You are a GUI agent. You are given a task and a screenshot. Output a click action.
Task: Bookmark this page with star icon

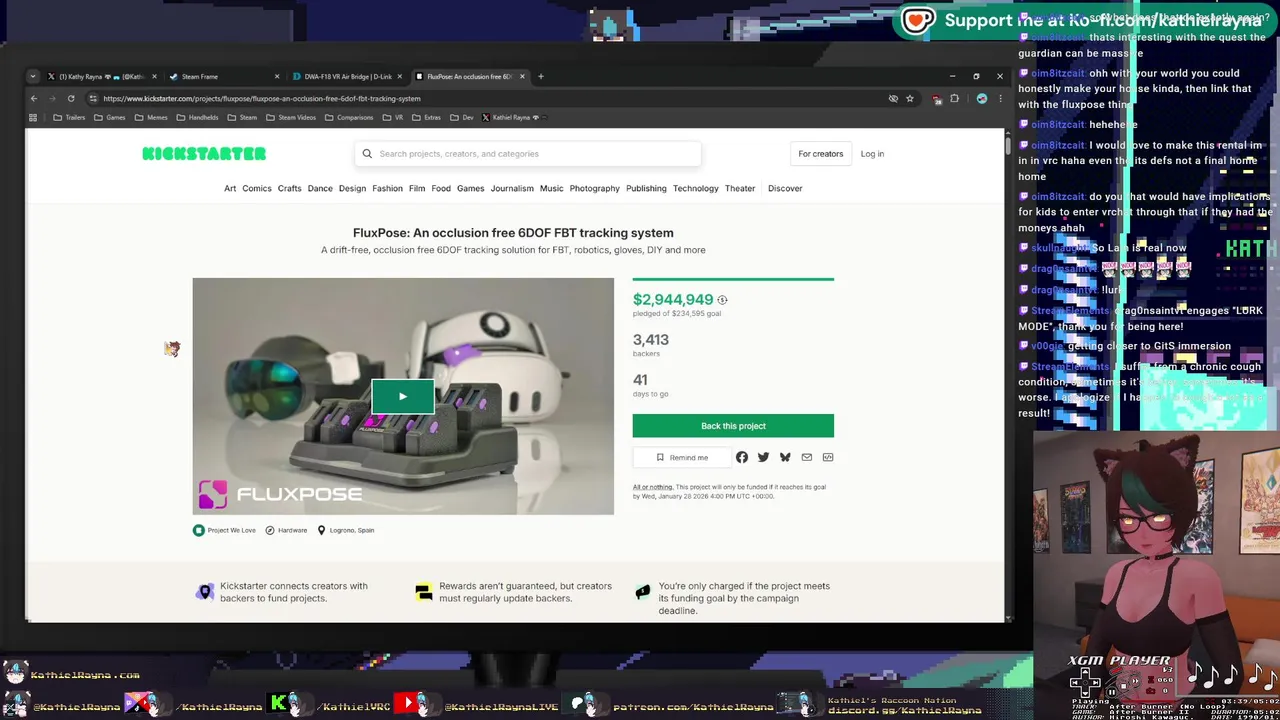click(x=910, y=98)
